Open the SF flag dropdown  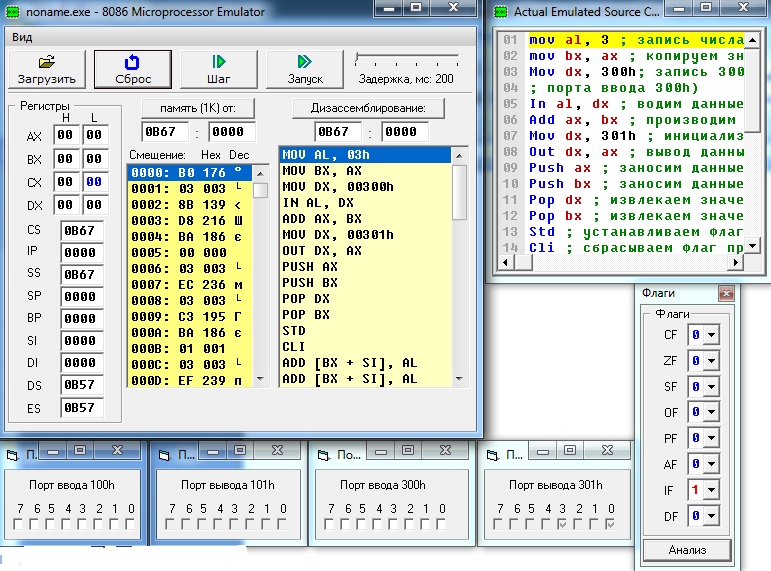[x=712, y=387]
